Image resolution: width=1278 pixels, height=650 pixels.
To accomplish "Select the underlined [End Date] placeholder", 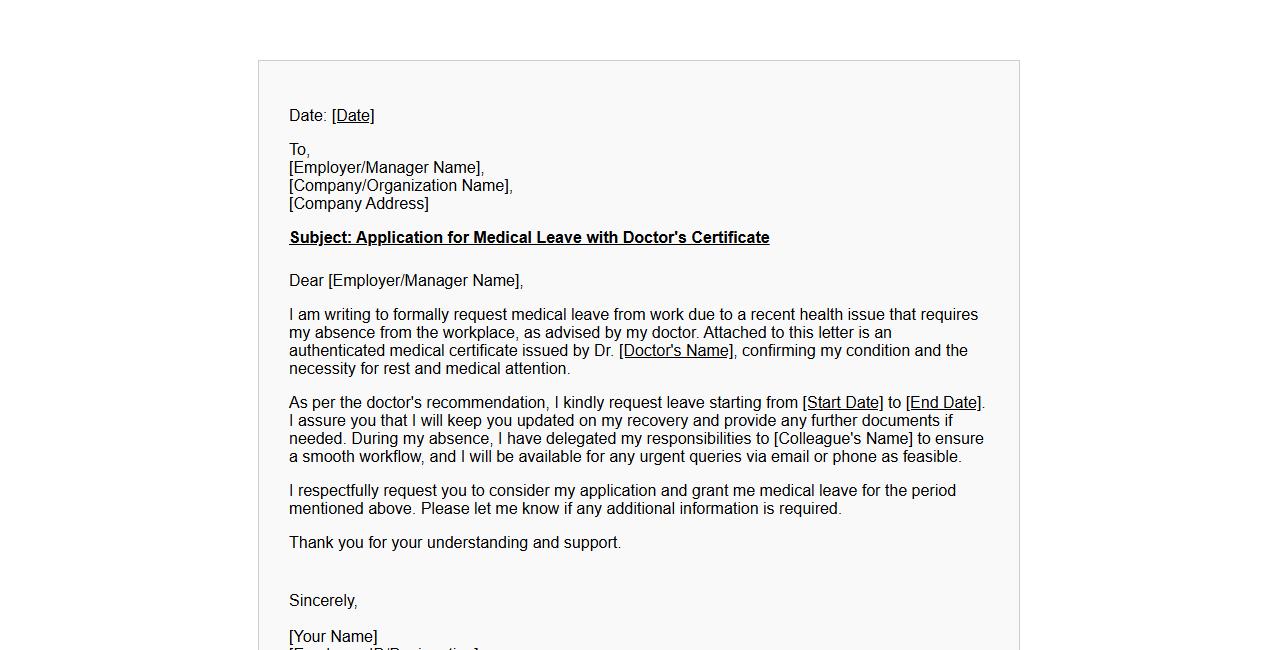I will pos(944,403).
